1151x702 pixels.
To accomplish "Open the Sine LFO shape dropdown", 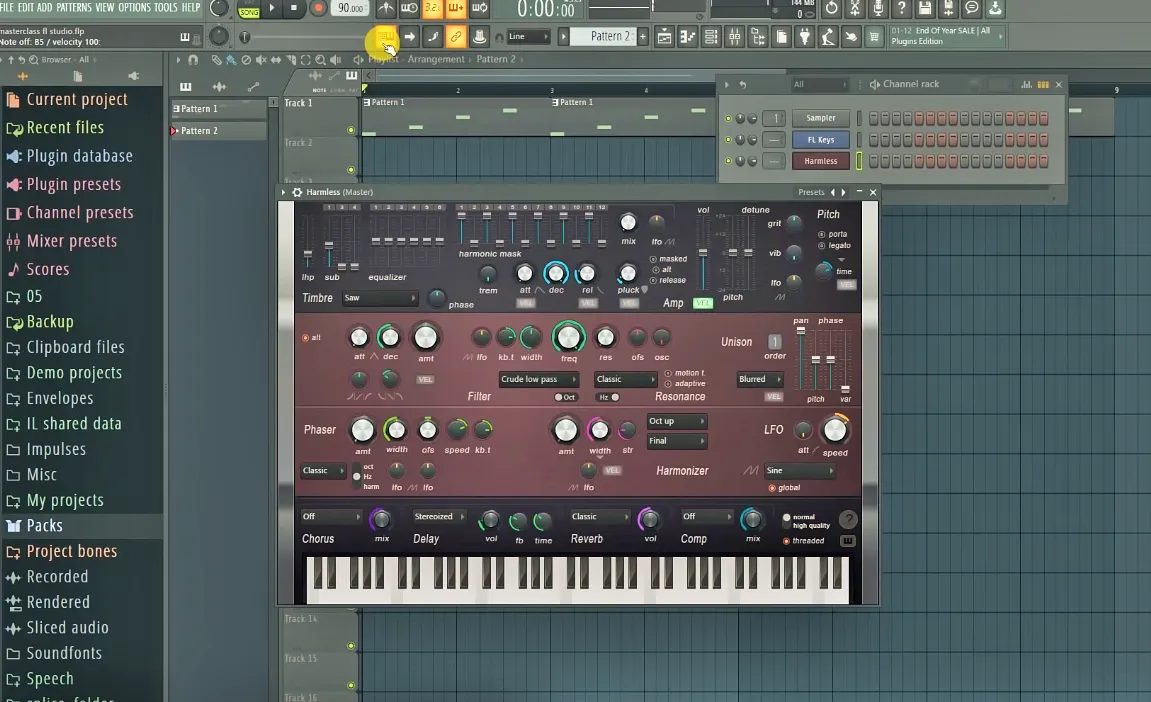I will [x=799, y=471].
